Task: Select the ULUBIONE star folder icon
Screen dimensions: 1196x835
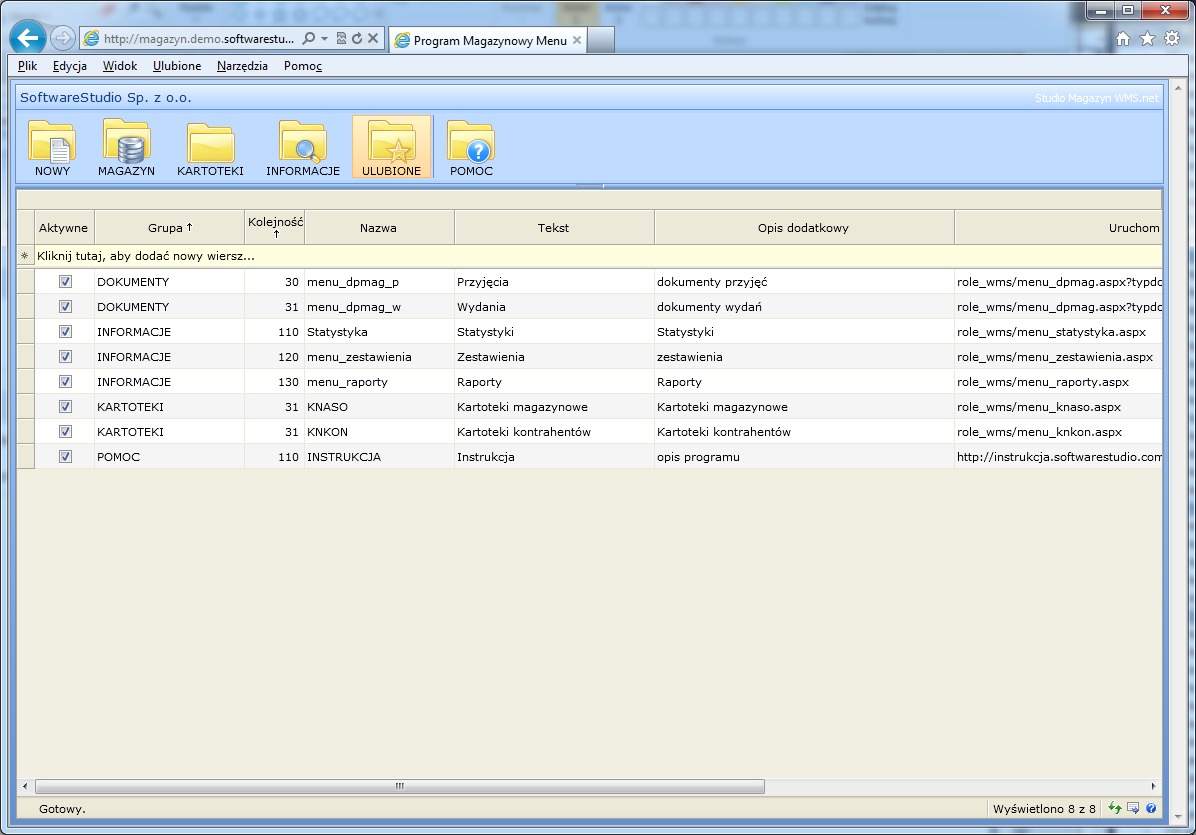Action: pyautogui.click(x=391, y=146)
